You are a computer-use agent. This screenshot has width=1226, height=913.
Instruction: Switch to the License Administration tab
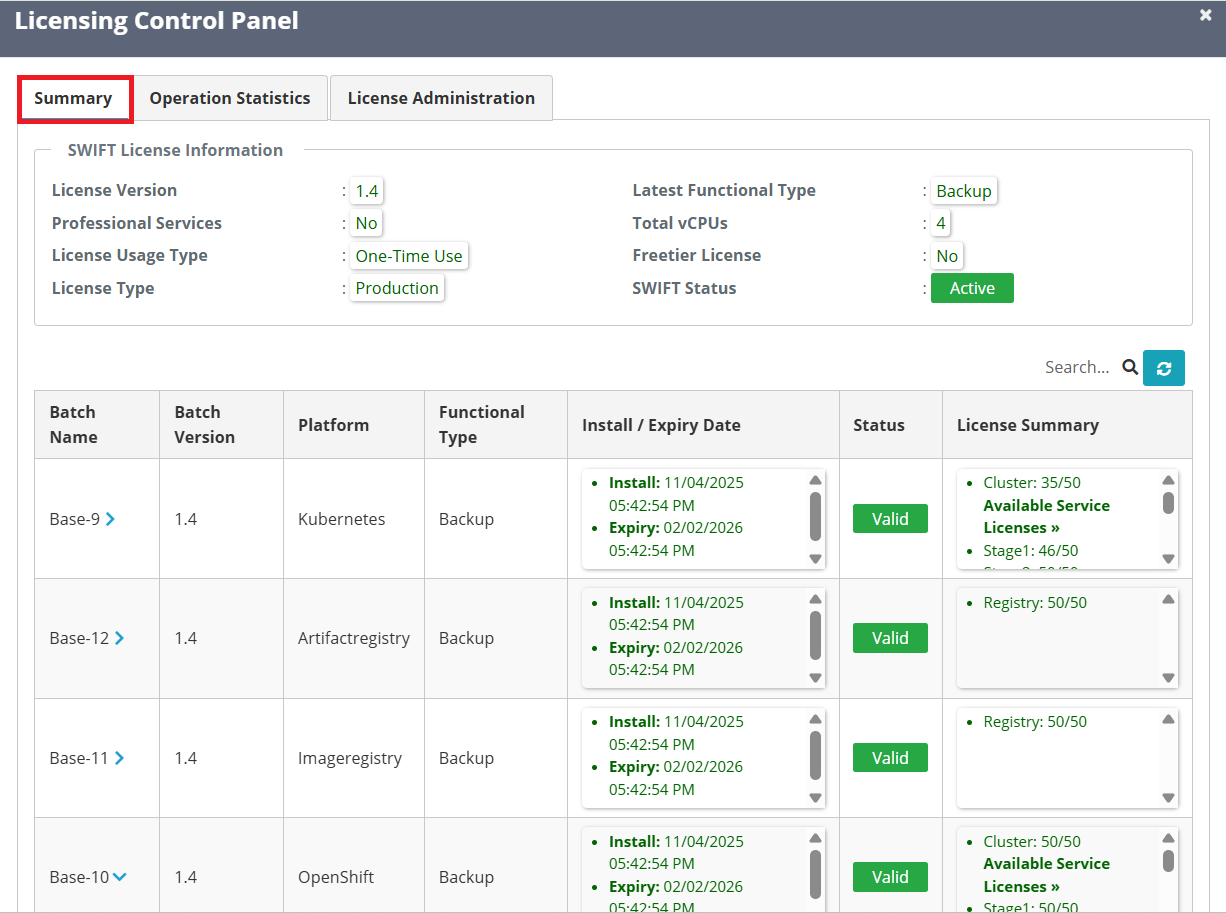coord(441,98)
